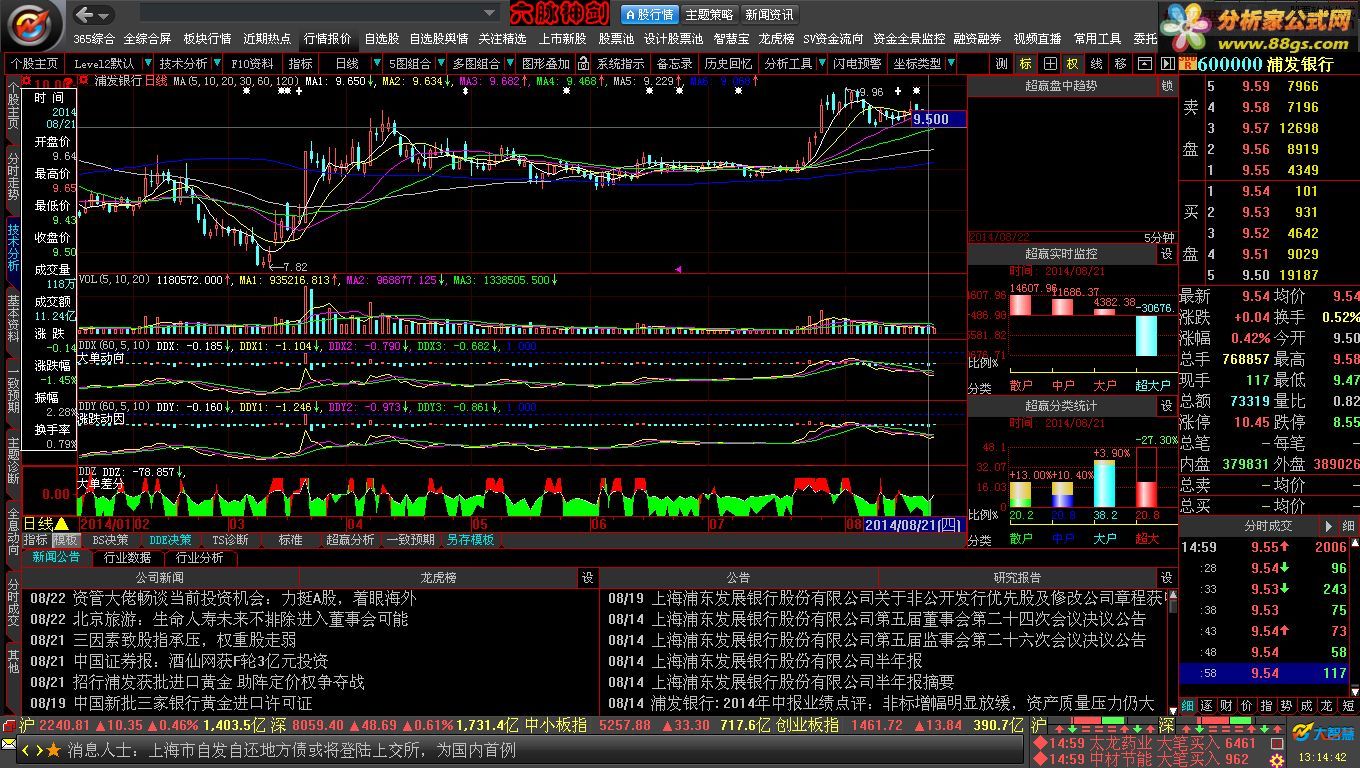Screen dimensions: 1360x768
Task: Switch to the DDE决策 tab
Action: (x=170, y=539)
